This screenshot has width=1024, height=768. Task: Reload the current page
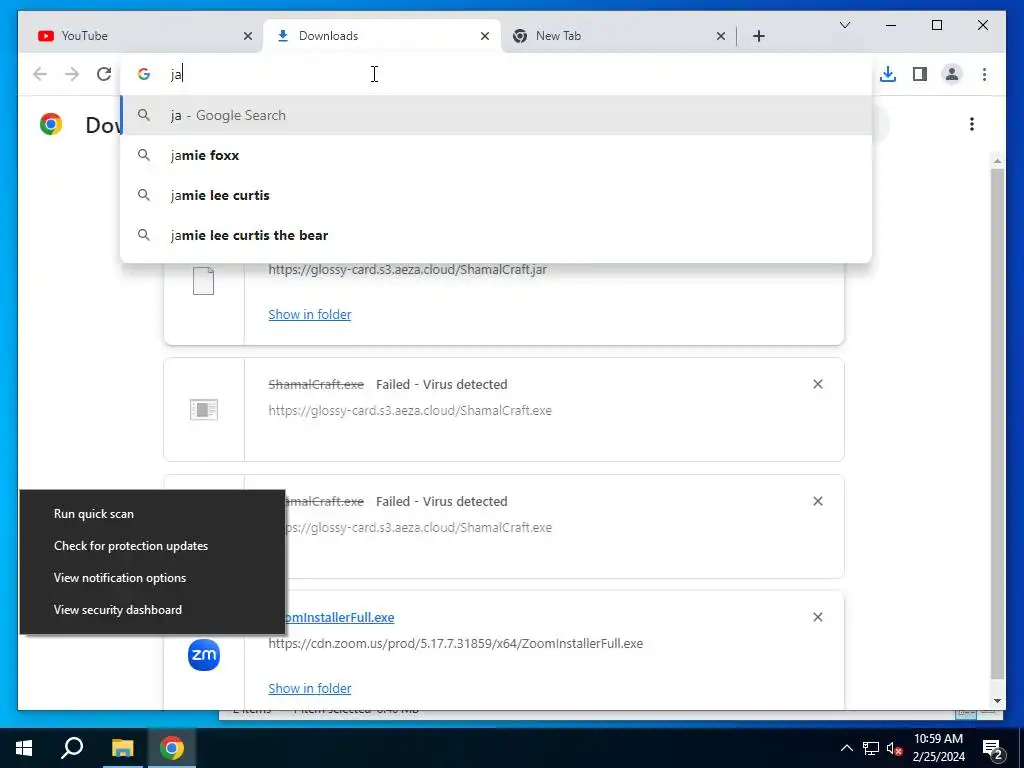[x=104, y=74]
